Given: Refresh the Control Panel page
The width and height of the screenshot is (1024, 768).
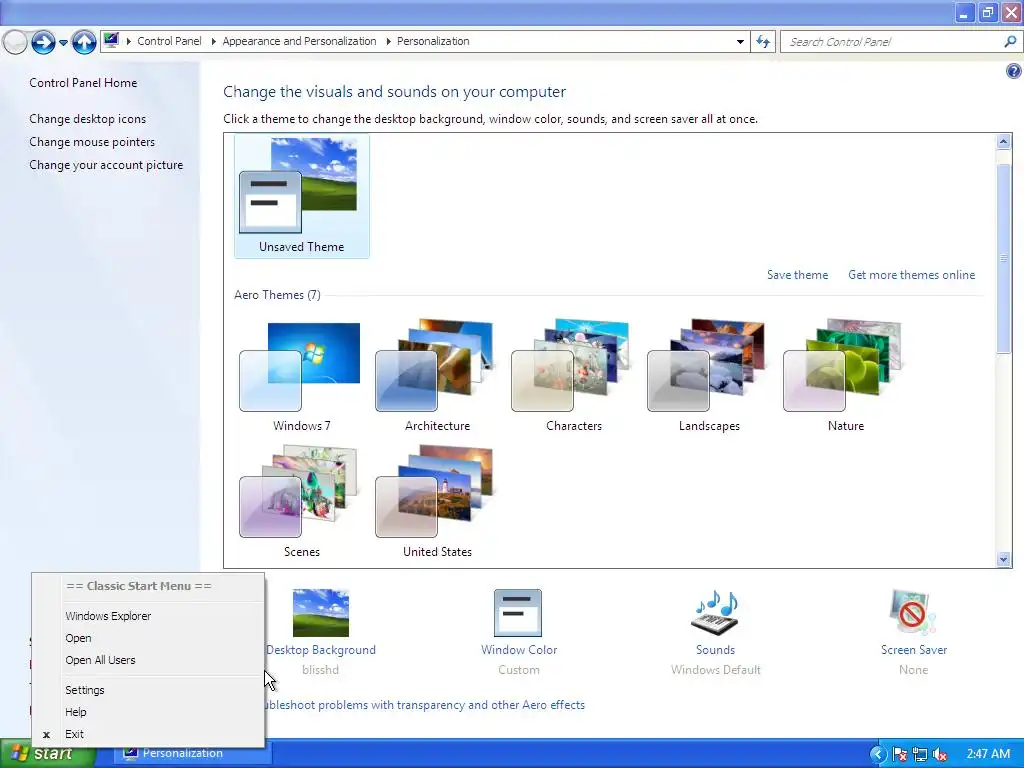Looking at the screenshot, I should [x=763, y=41].
